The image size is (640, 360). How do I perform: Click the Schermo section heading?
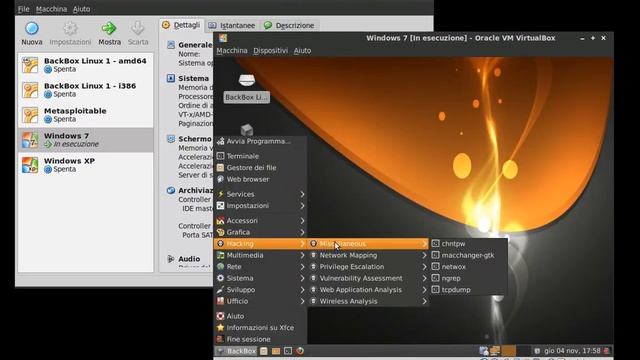195,139
